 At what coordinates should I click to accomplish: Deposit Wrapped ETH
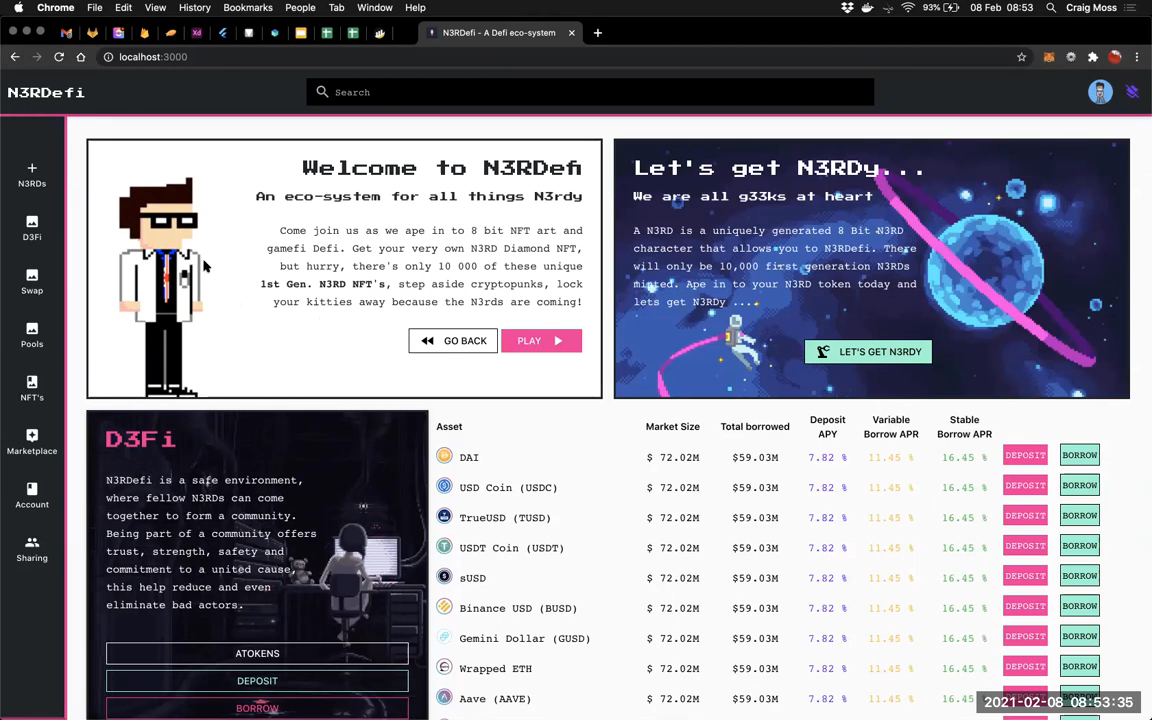1026,666
